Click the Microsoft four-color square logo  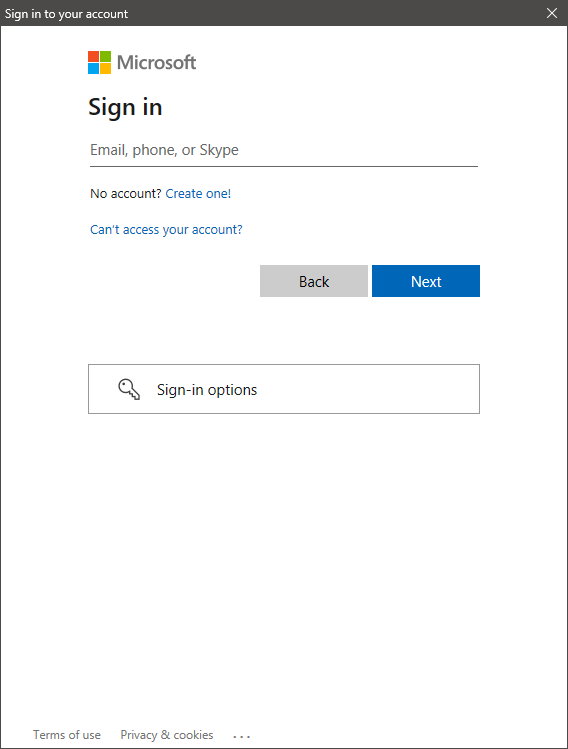coord(99,63)
